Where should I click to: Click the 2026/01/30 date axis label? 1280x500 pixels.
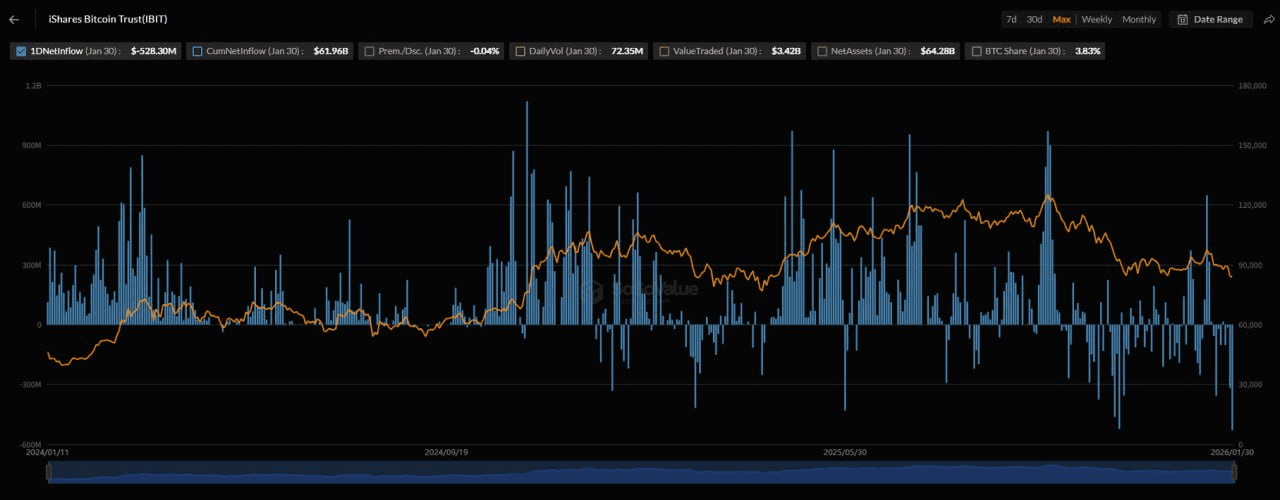click(1232, 452)
